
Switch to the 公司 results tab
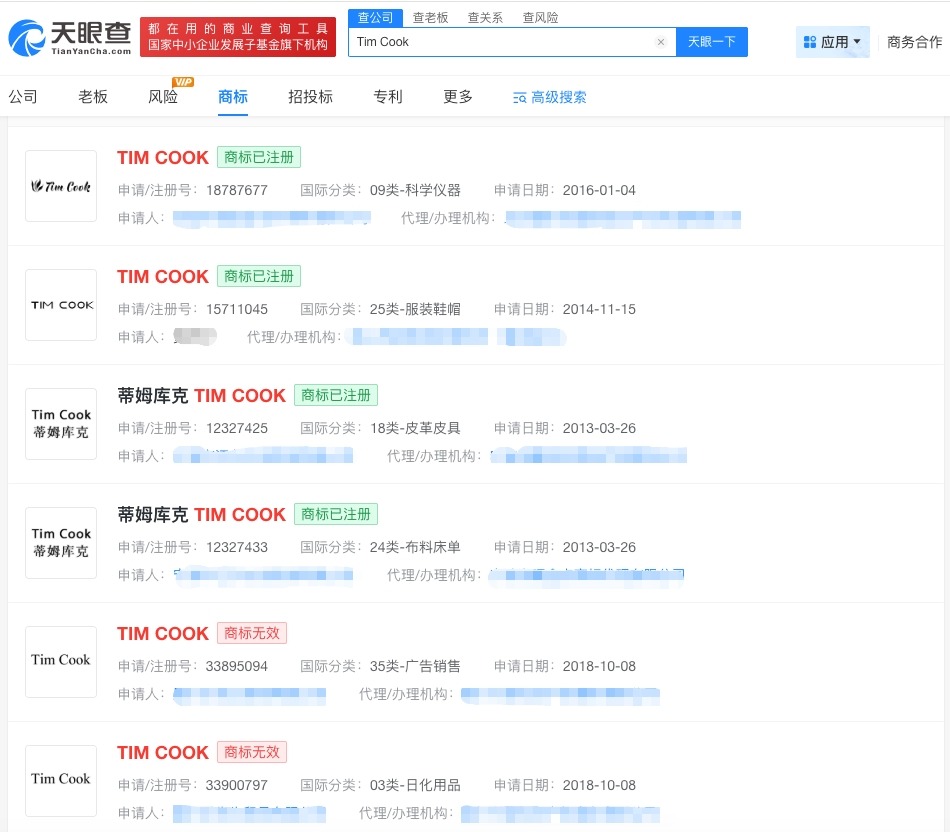(x=23, y=97)
